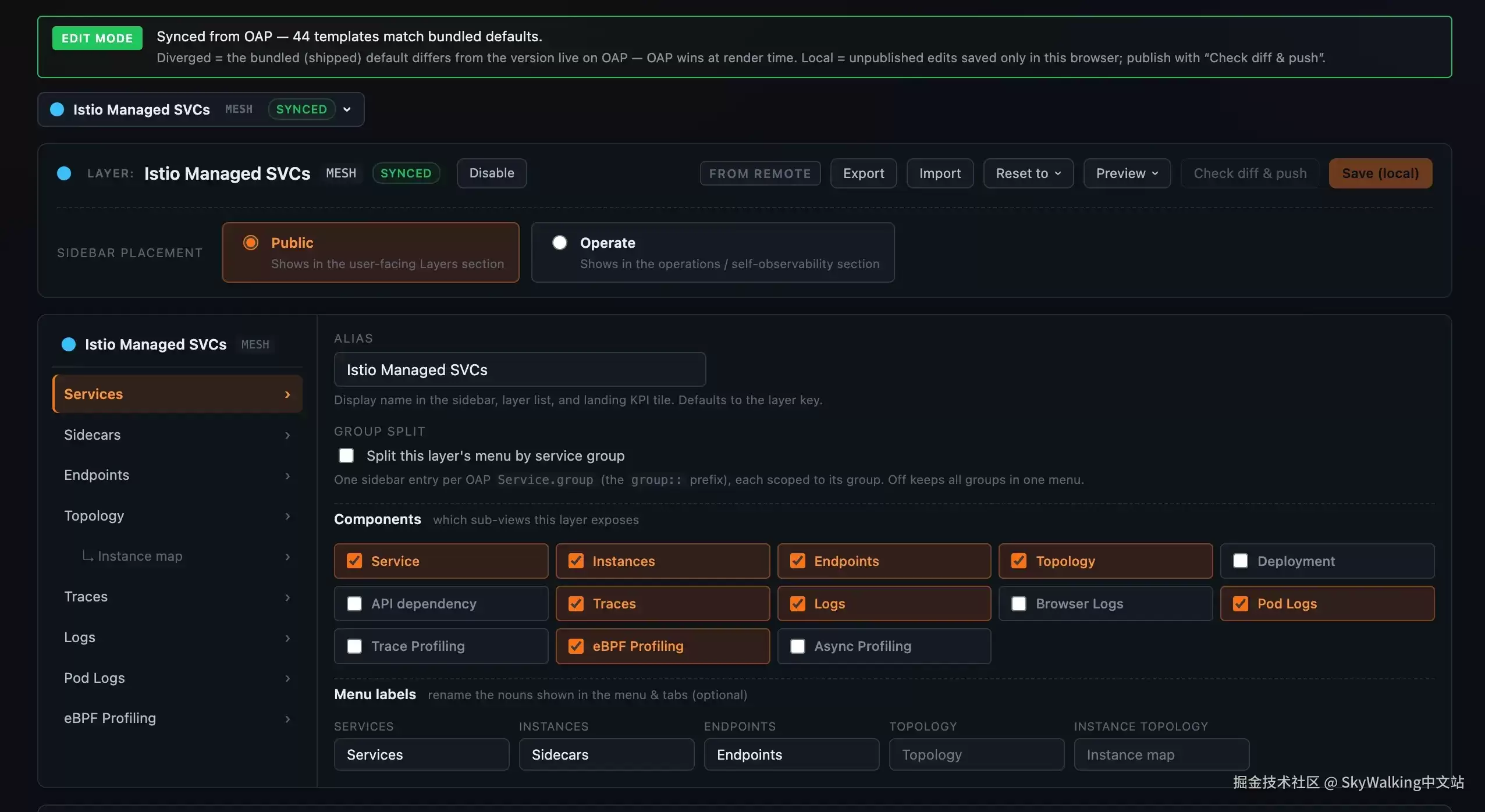Click the blue dot in the sidebar preview header

pos(69,344)
